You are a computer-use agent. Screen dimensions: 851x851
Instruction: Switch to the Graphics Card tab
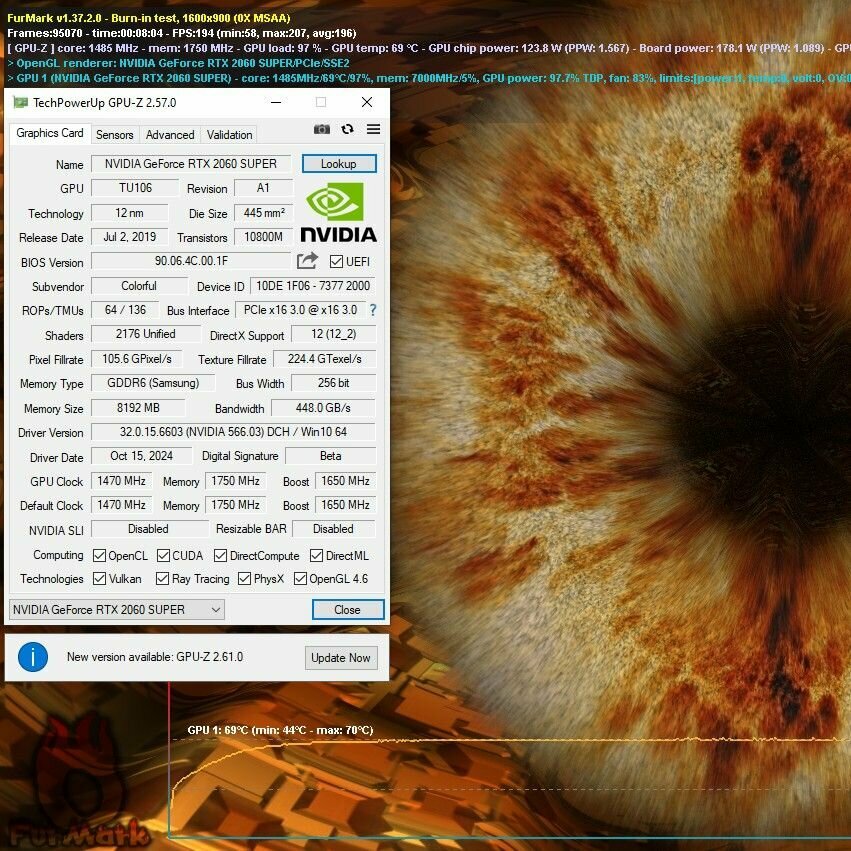point(49,133)
